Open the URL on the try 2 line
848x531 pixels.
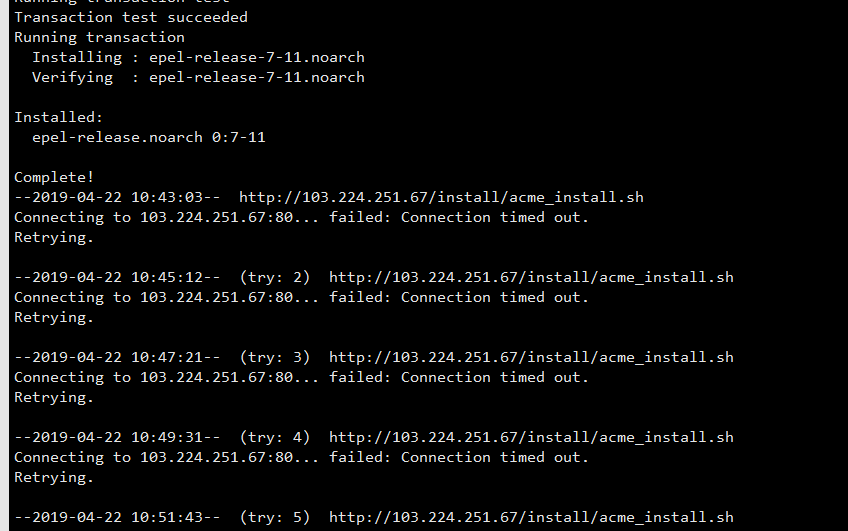click(531, 277)
